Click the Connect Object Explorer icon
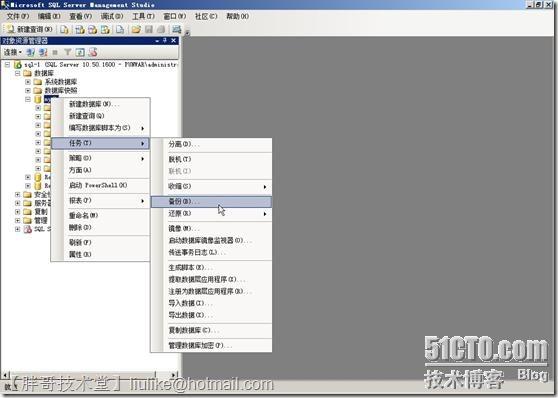Viewport: 558px width, 398px height. tap(31, 52)
